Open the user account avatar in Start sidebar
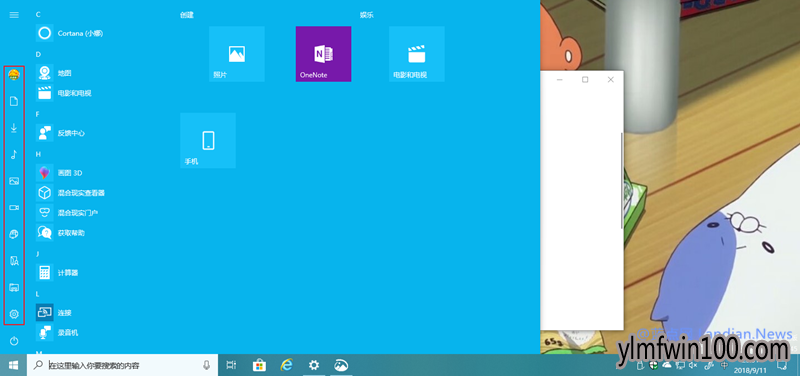Screen dimensions: 800x376 pyautogui.click(x=14, y=75)
